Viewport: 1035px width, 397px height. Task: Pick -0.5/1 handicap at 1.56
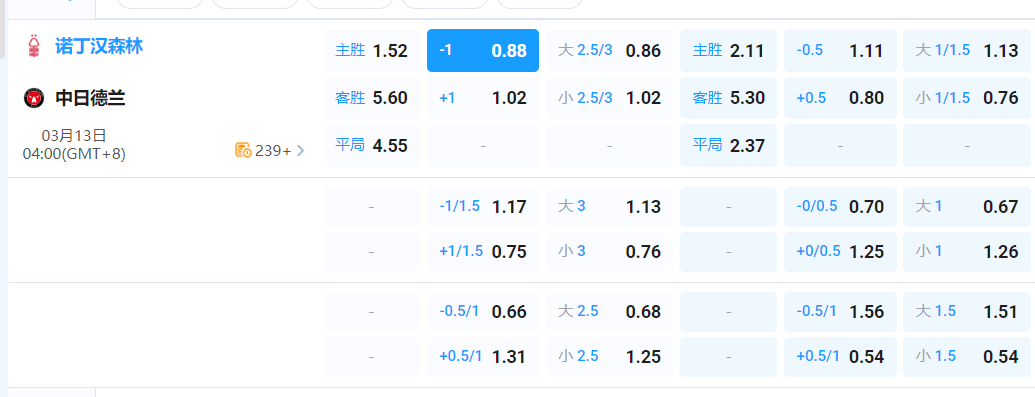click(x=840, y=312)
